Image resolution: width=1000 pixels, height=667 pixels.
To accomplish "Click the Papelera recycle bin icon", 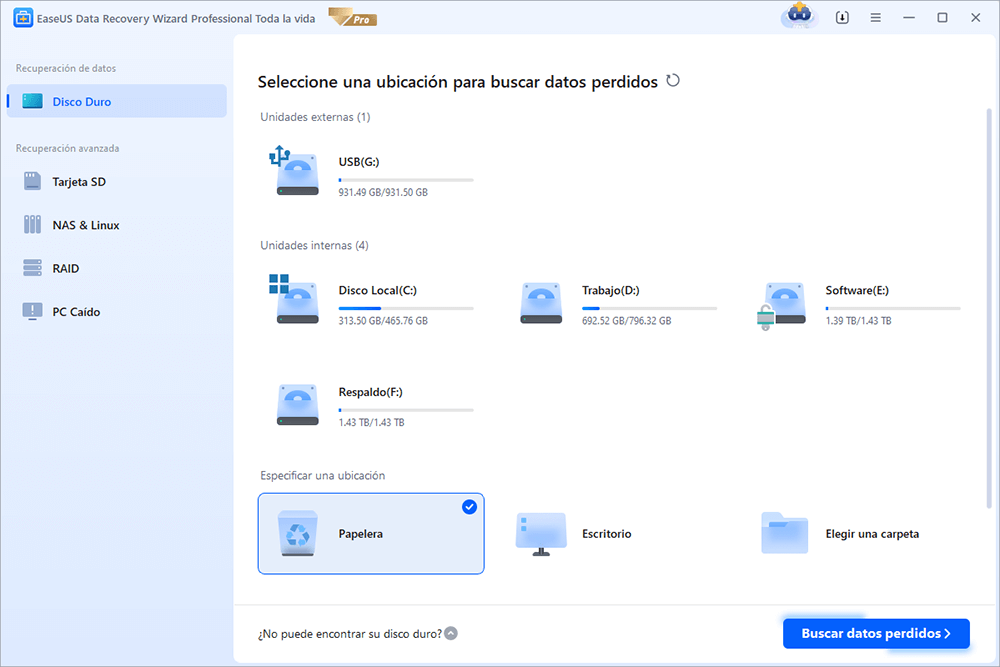I will coord(298,533).
